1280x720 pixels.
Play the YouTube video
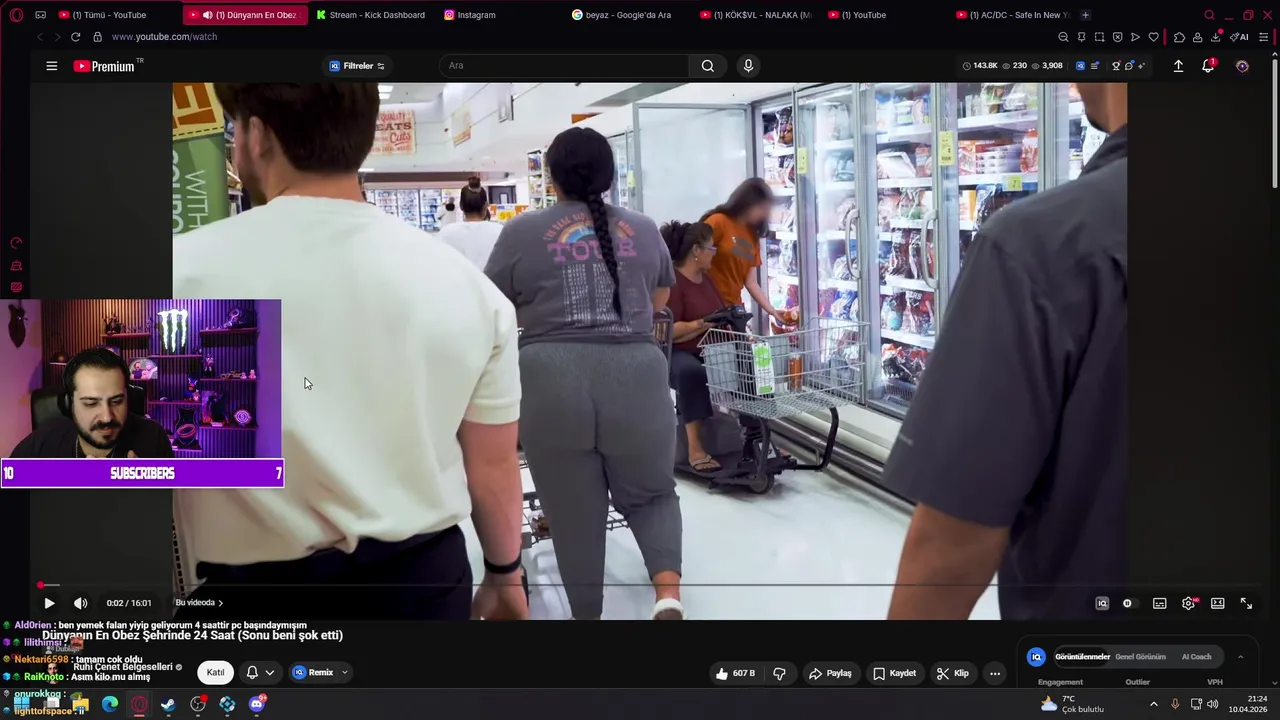(x=49, y=603)
